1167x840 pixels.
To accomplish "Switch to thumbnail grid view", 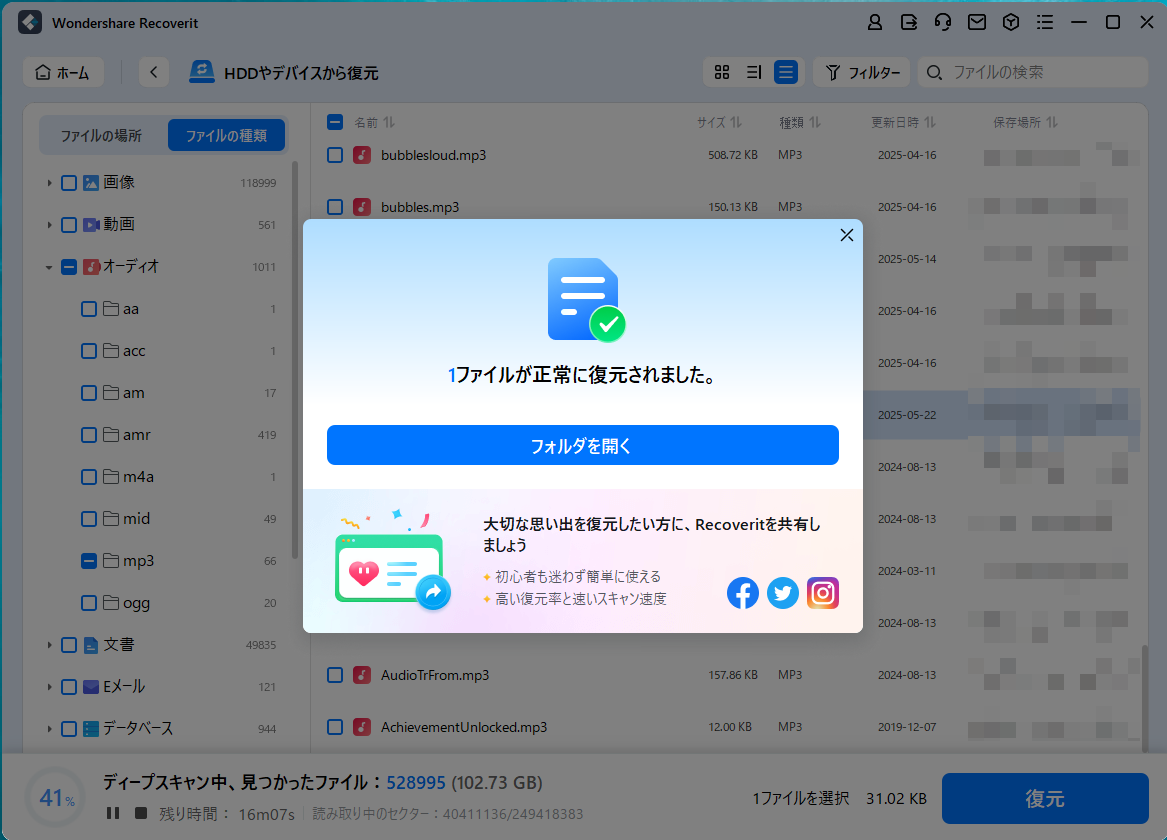I will 722,72.
